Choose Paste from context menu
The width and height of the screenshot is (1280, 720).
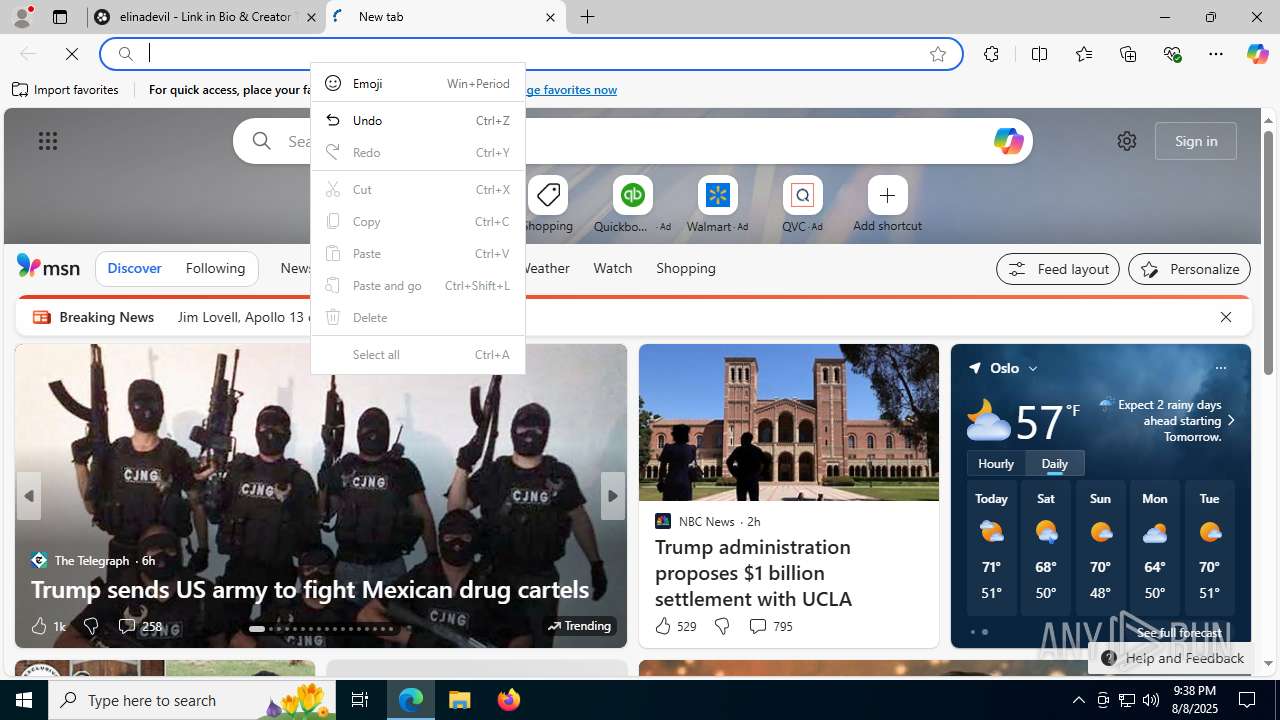tap(418, 253)
